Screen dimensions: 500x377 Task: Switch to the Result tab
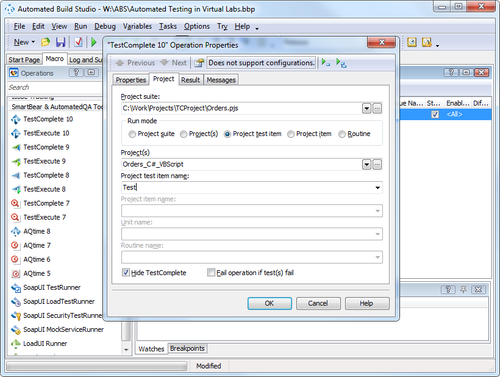(190, 80)
